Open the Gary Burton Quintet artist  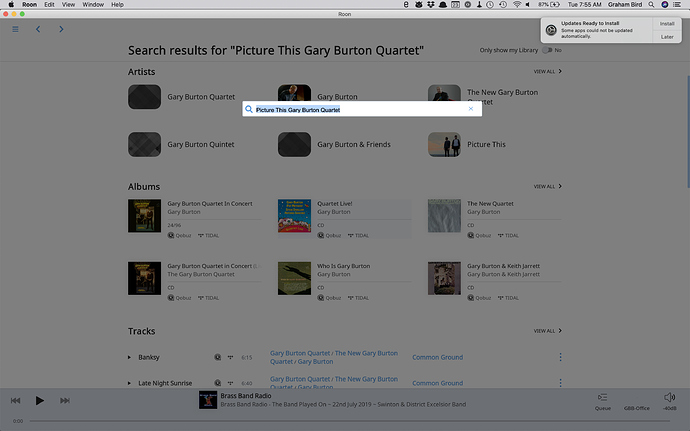[x=201, y=144]
